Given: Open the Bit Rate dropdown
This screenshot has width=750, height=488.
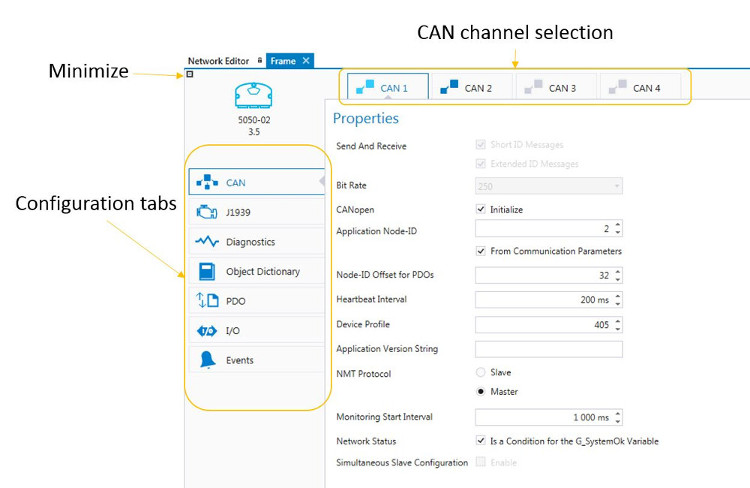Looking at the screenshot, I should [549, 186].
